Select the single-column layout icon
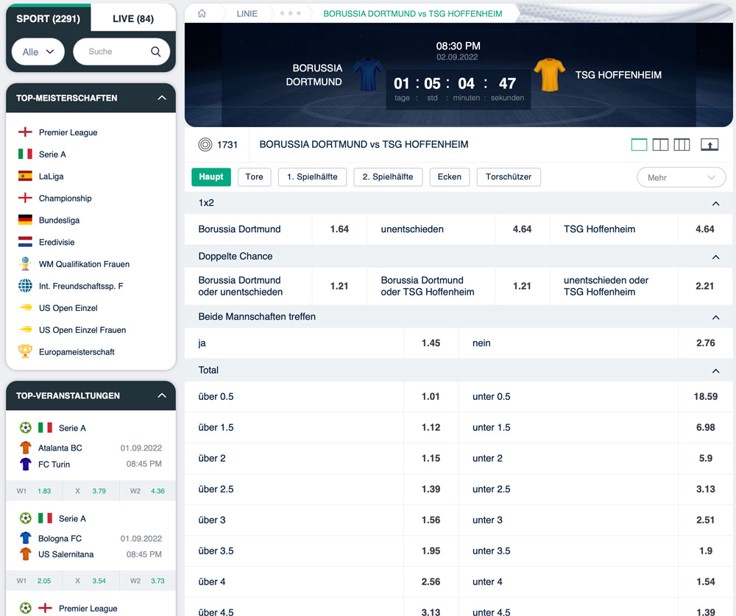Screen dimensions: 736x616 point(639,145)
